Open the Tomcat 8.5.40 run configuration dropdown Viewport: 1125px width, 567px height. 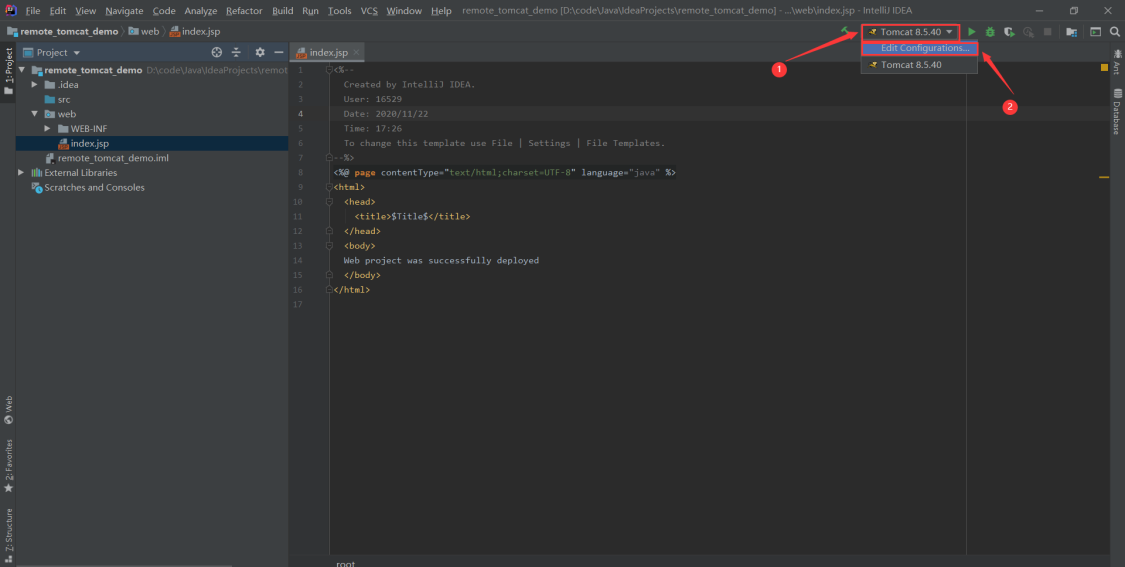click(910, 32)
